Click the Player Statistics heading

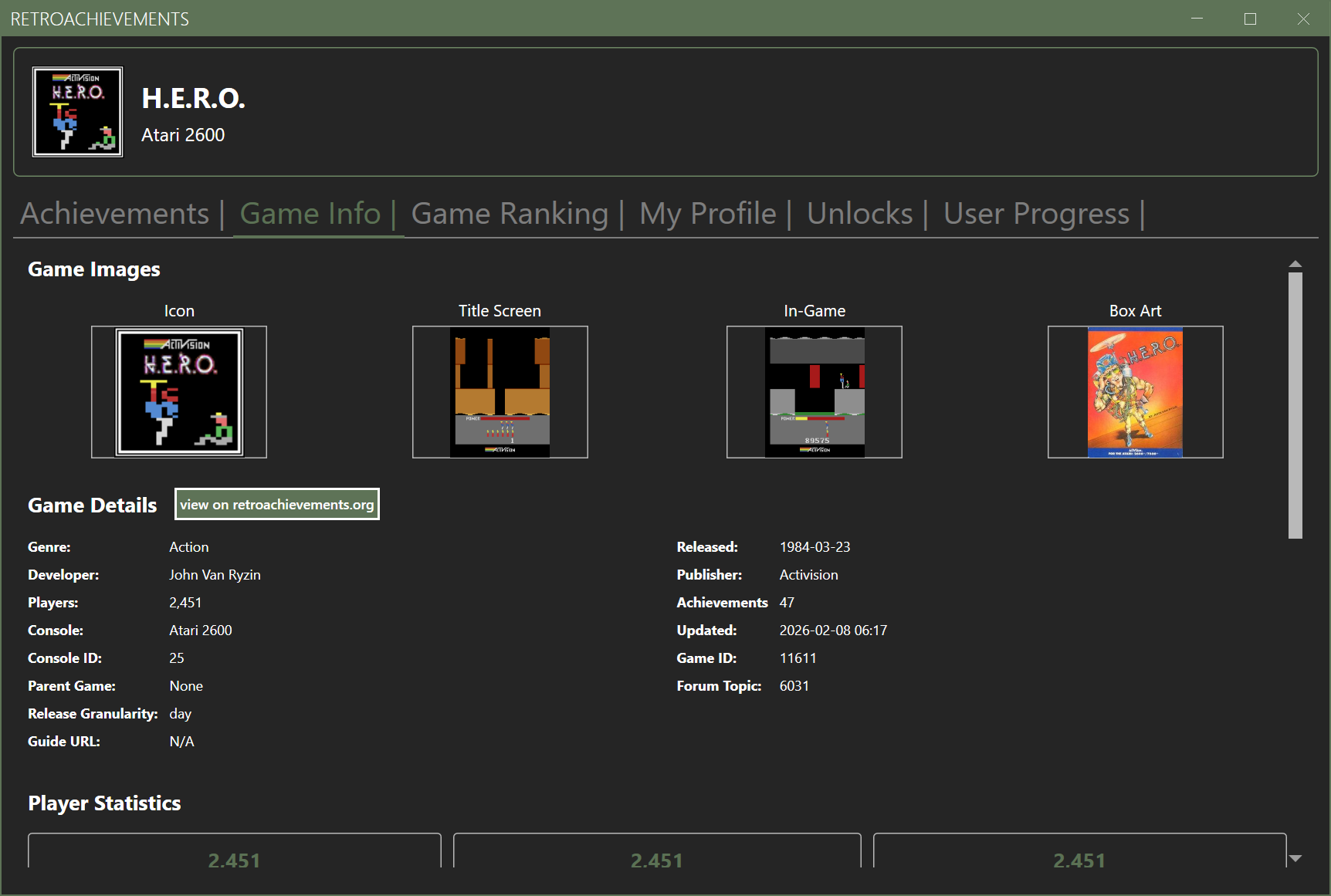click(104, 803)
